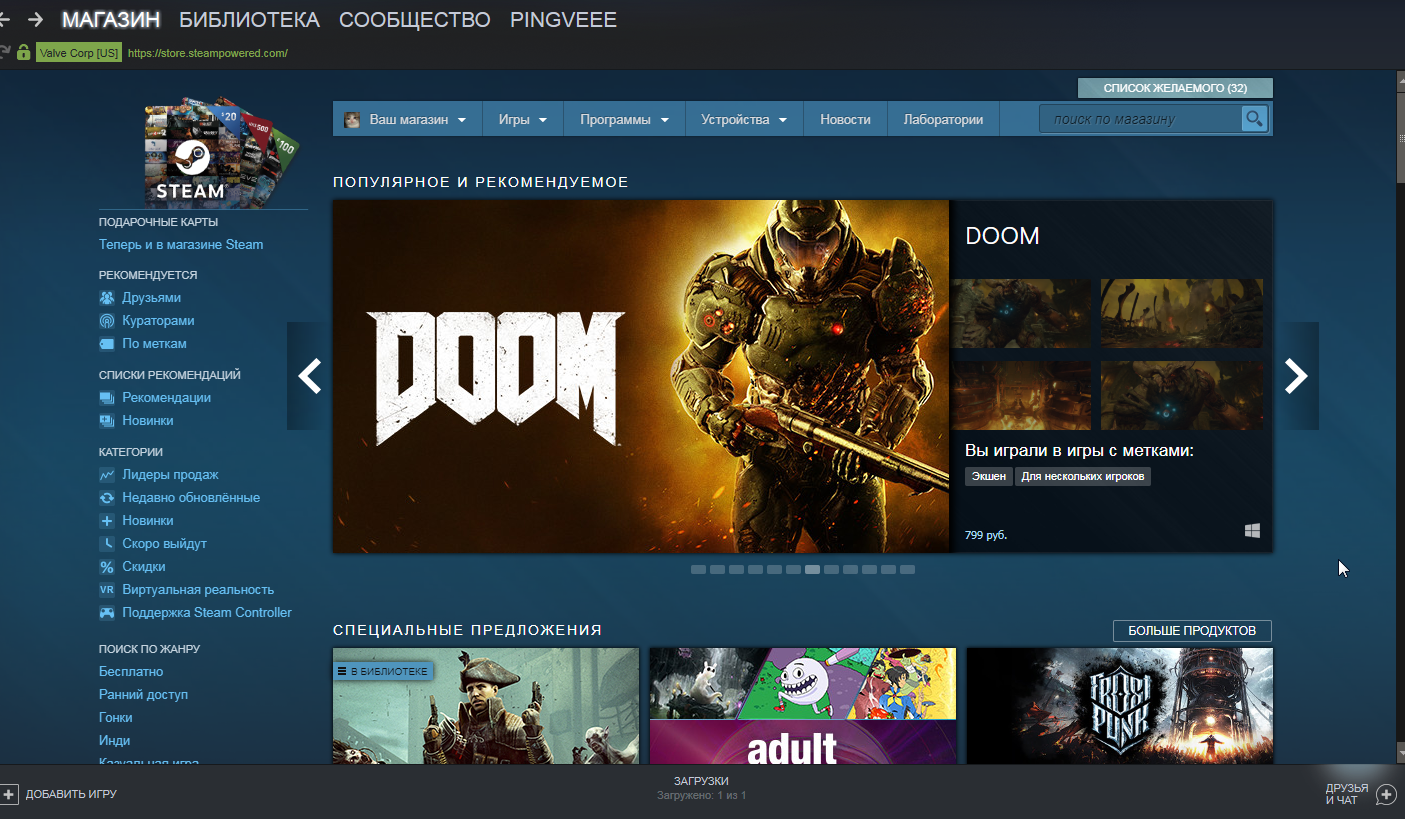Click the Valve Corp [US] certificate label

79,53
